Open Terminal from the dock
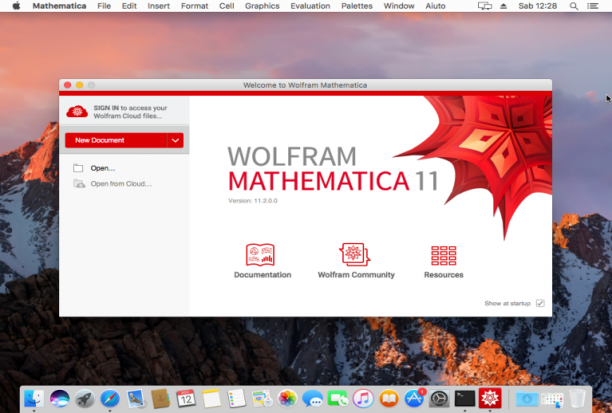Viewport: 612px width, 413px height. (465, 399)
